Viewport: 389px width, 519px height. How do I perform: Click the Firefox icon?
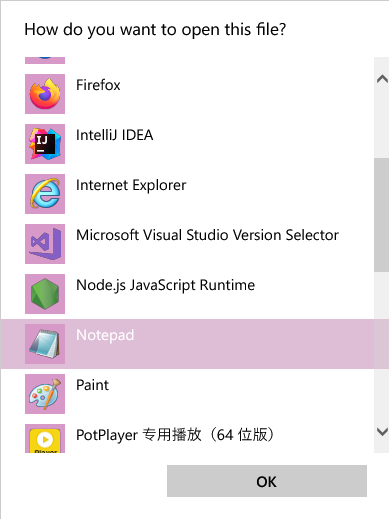click(45, 94)
